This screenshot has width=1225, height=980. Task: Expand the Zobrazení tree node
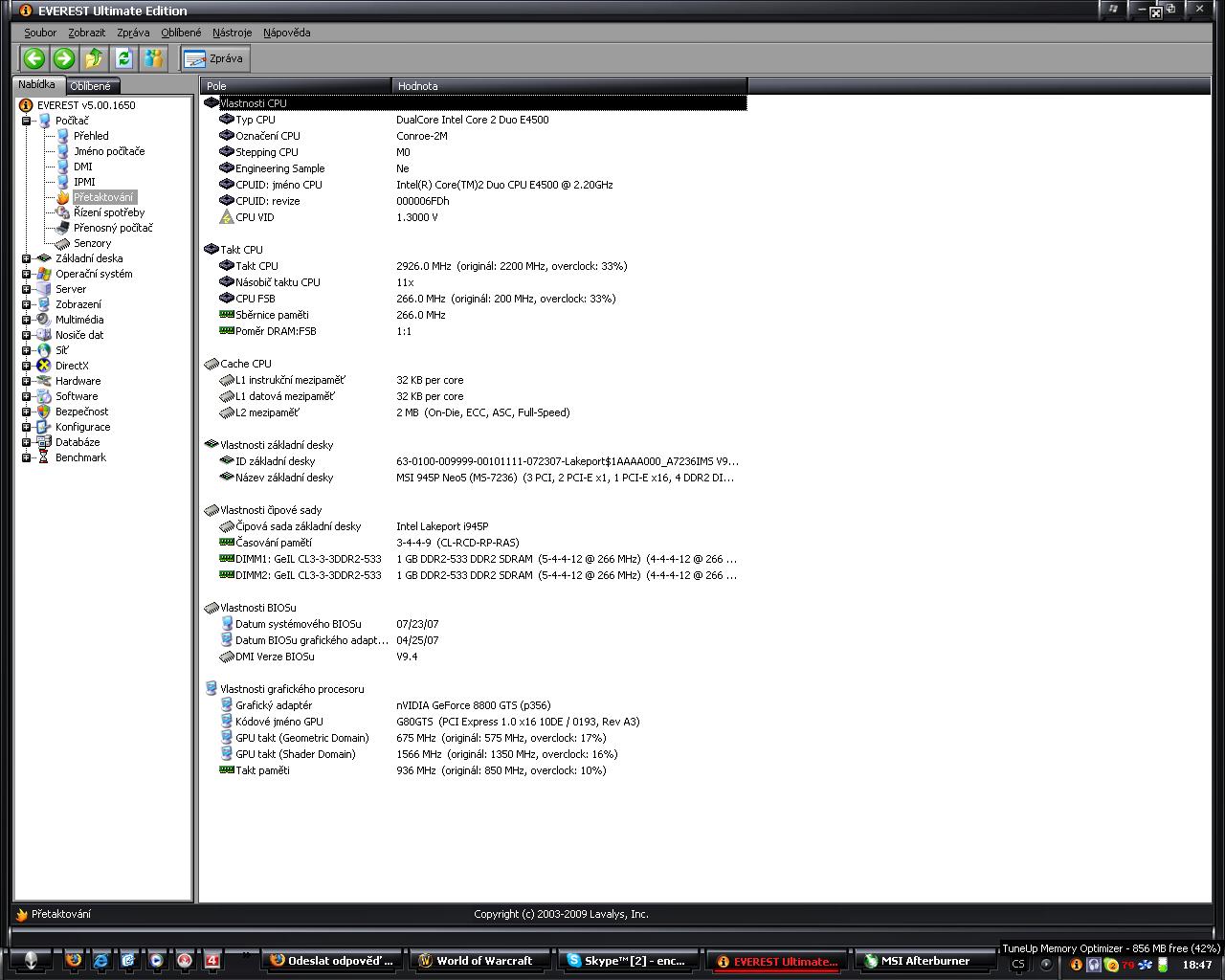[x=26, y=304]
